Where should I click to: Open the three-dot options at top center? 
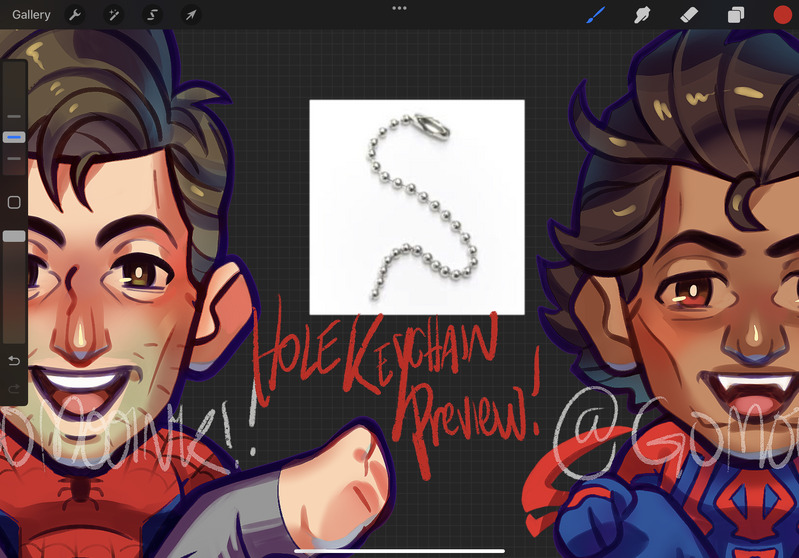click(x=400, y=8)
